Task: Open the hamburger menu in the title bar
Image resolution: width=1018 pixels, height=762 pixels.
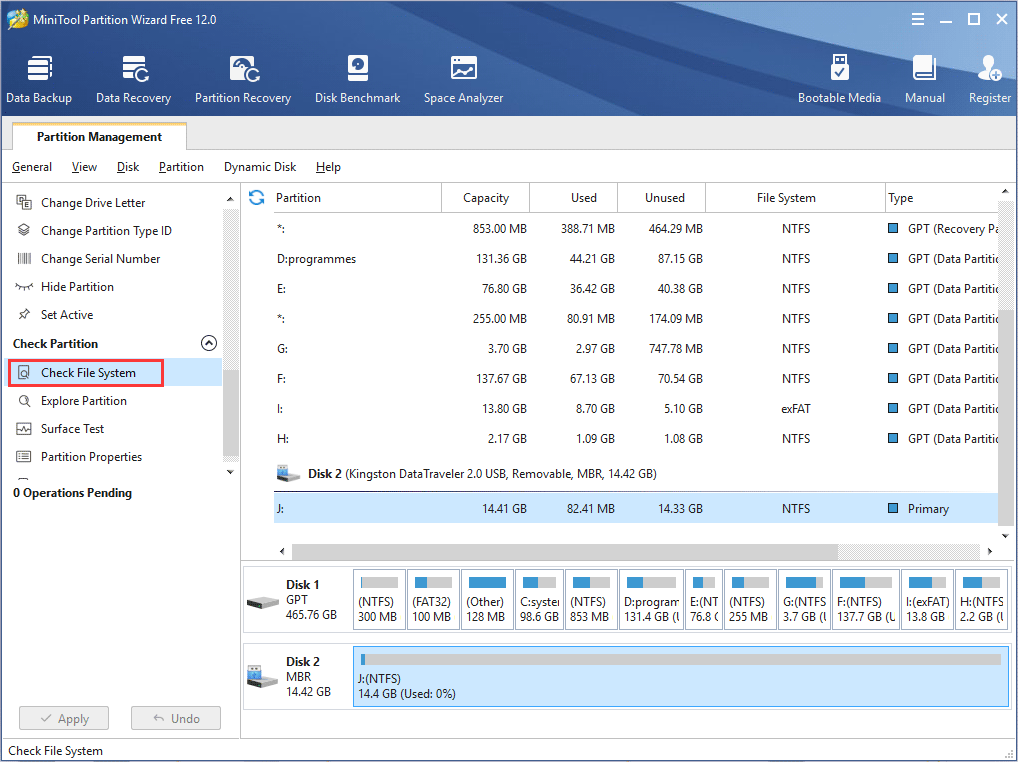Action: pyautogui.click(x=917, y=19)
